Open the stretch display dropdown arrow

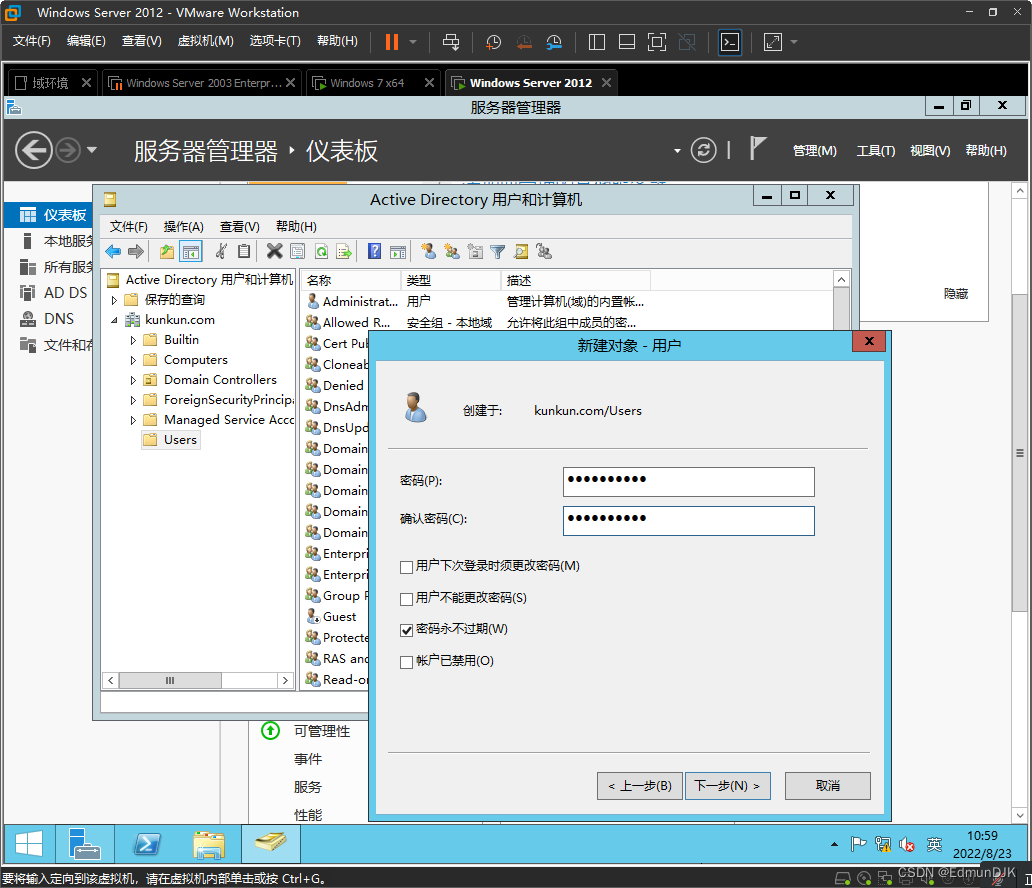click(x=794, y=42)
